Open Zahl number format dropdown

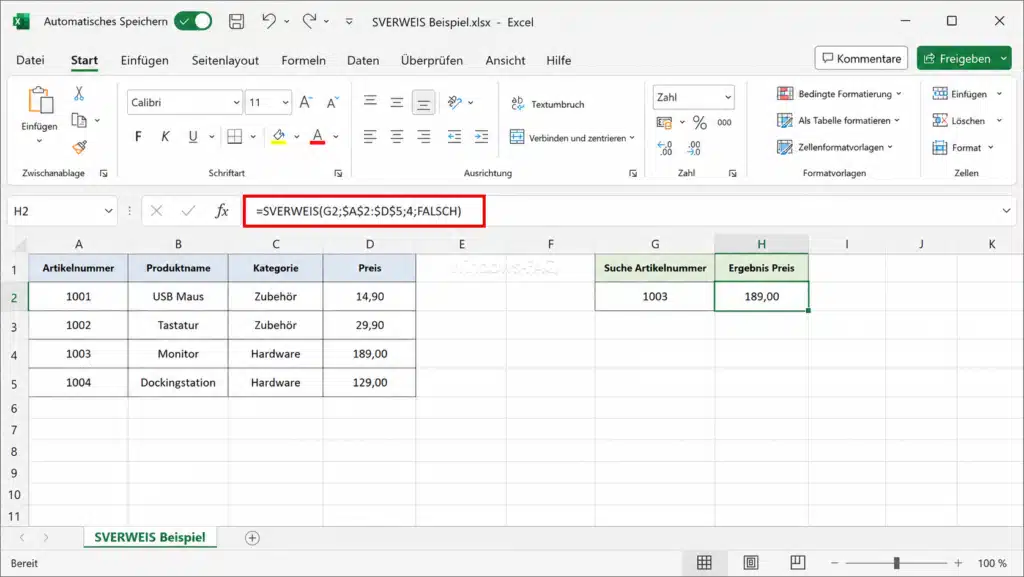pyautogui.click(x=728, y=97)
